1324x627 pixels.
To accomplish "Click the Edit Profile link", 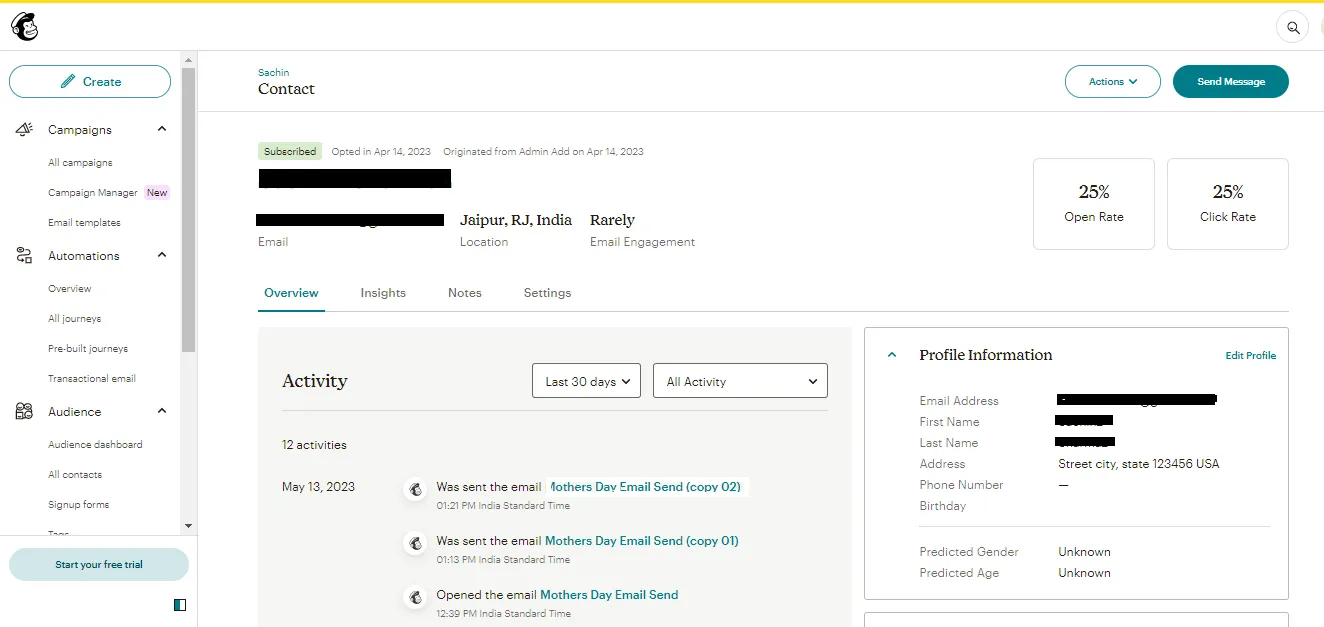I will [x=1250, y=356].
